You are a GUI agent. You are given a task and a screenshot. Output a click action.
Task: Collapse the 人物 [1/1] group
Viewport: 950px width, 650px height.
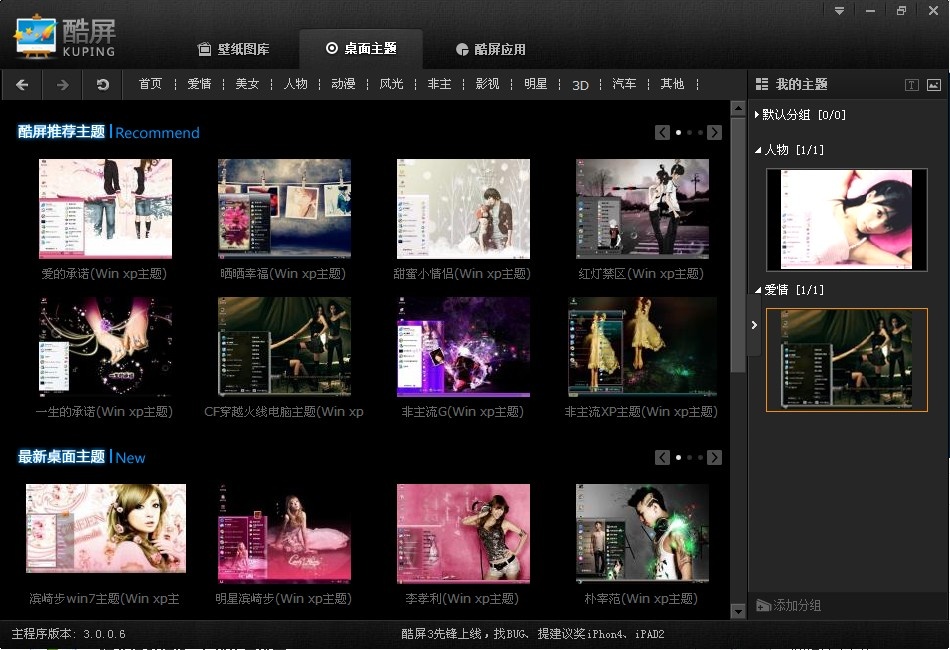point(758,150)
